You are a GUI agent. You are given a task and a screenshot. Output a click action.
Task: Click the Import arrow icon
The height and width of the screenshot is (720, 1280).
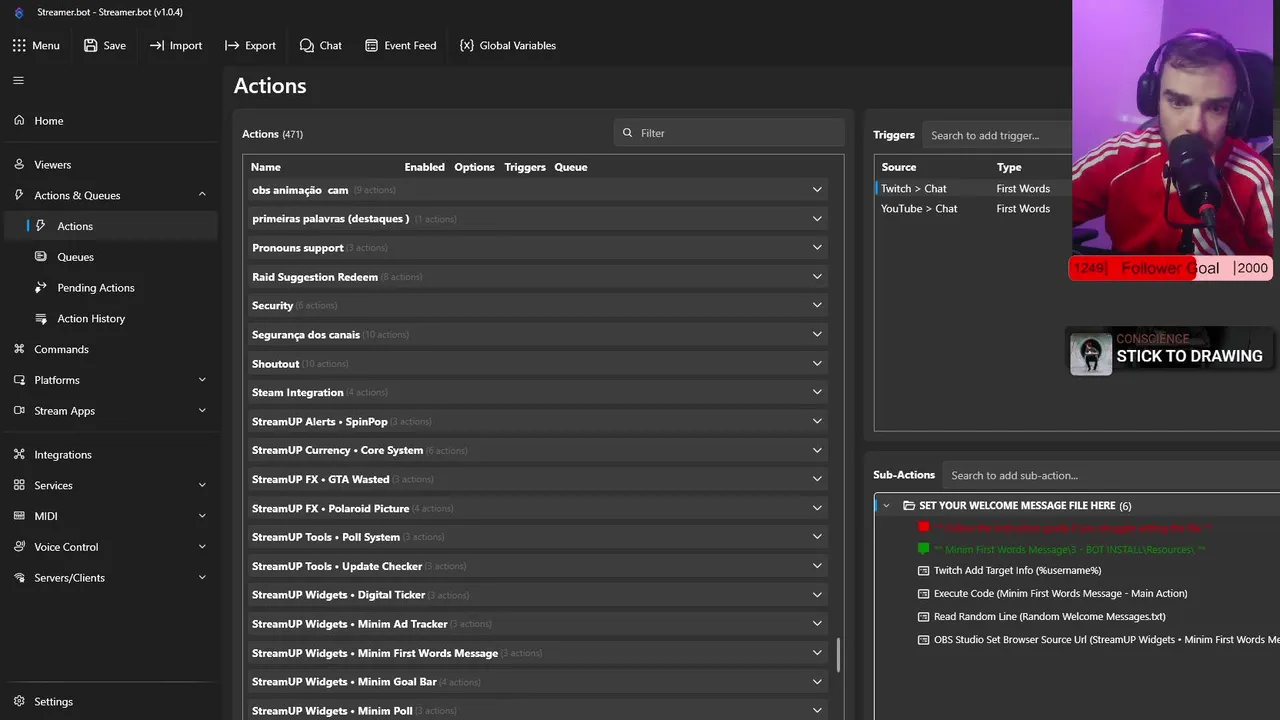pyautogui.click(x=157, y=45)
